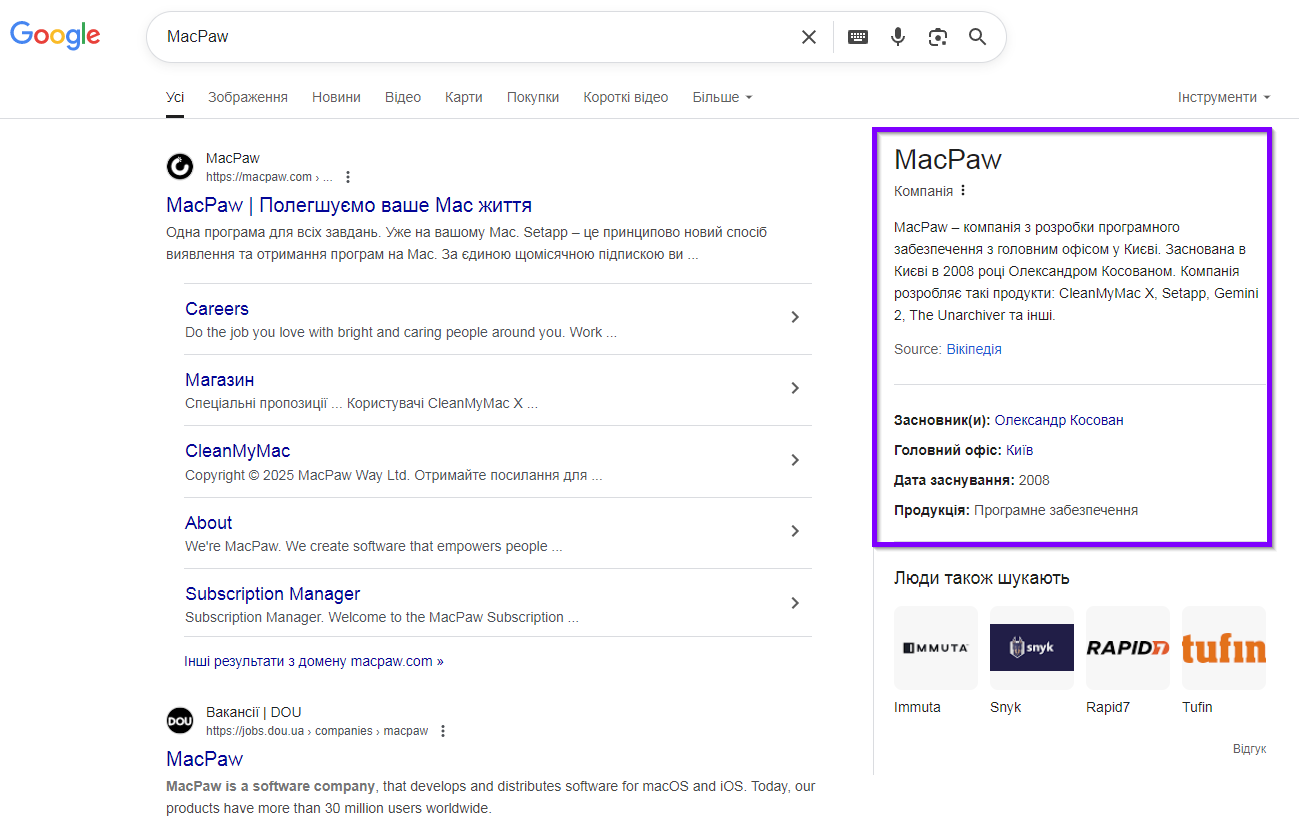Click the Київ headquarters link
Image resolution: width=1299 pixels, height=828 pixels.
(x=1020, y=450)
